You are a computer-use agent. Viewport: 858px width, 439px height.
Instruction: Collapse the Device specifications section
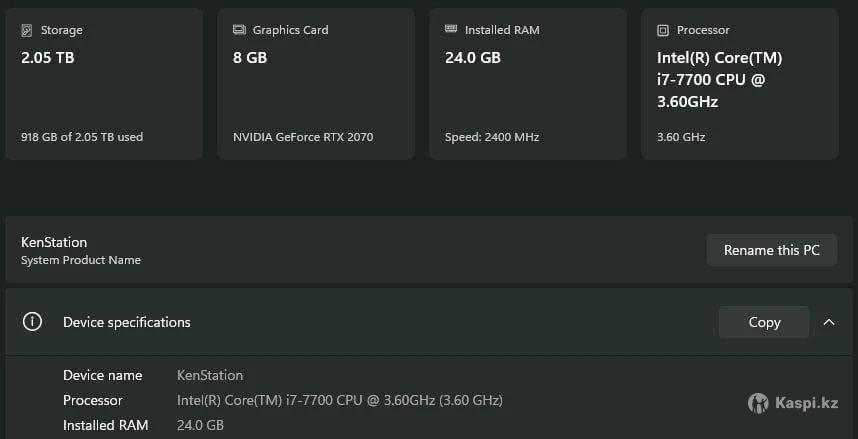pyautogui.click(x=829, y=322)
